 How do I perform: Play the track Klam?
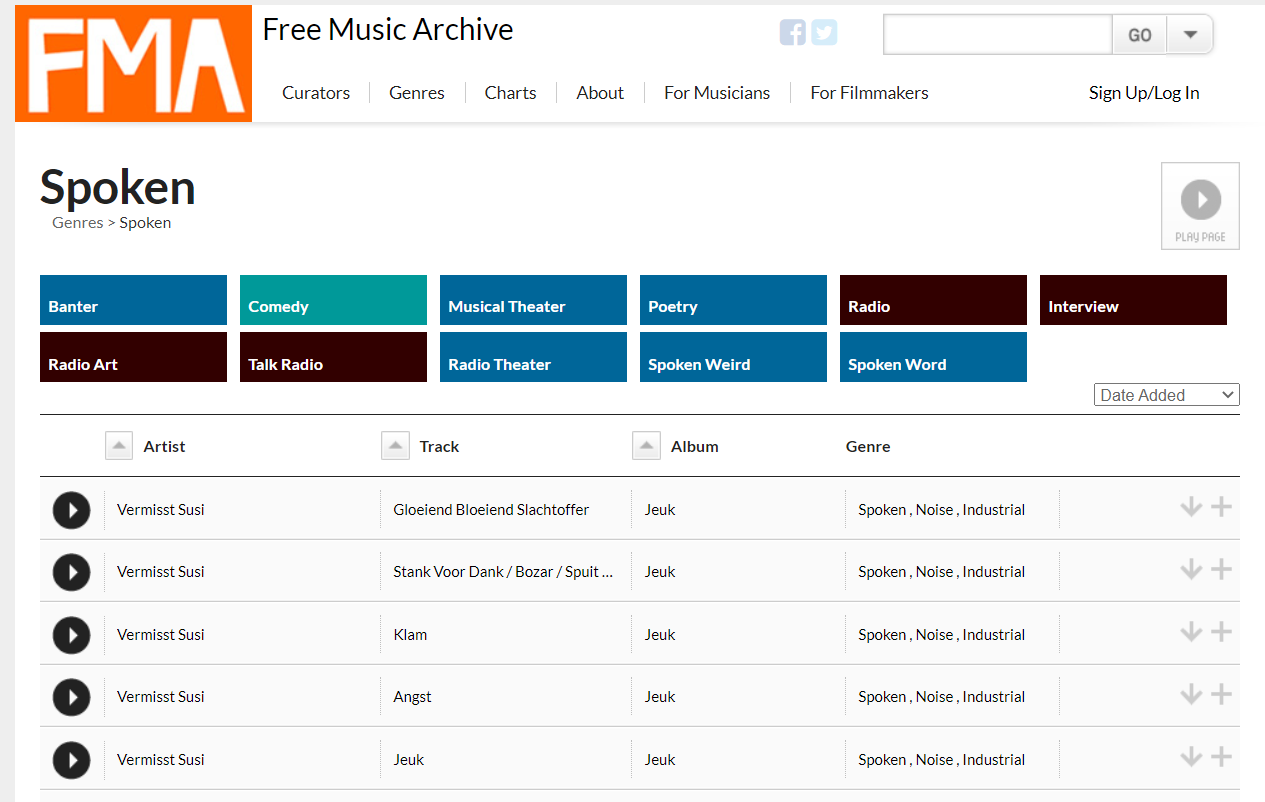click(x=71, y=635)
